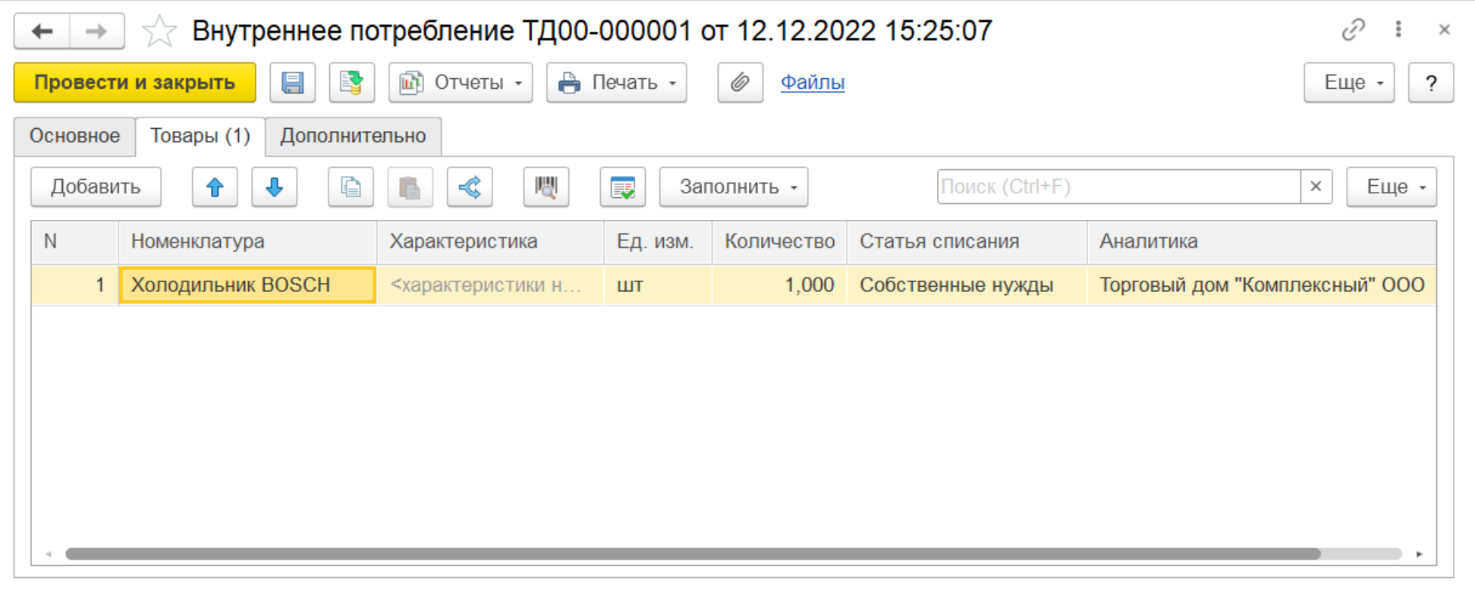Click the split row icon
Image resolution: width=1475 pixels, height=590 pixels.
coord(469,187)
